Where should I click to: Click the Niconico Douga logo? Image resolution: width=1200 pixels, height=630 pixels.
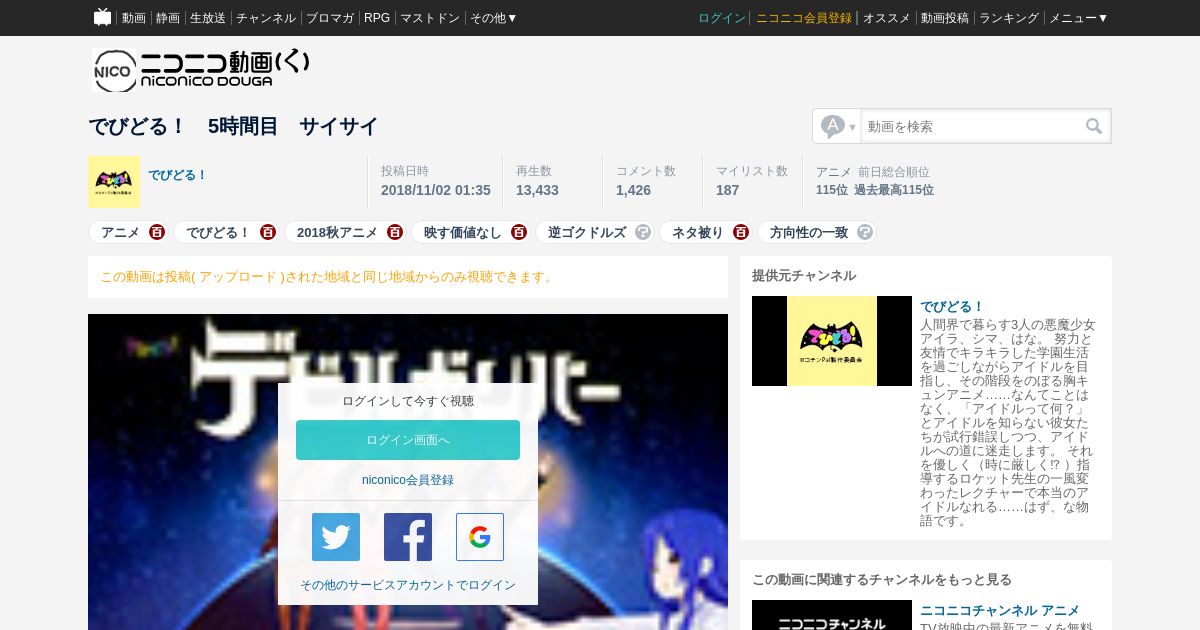tap(201, 70)
